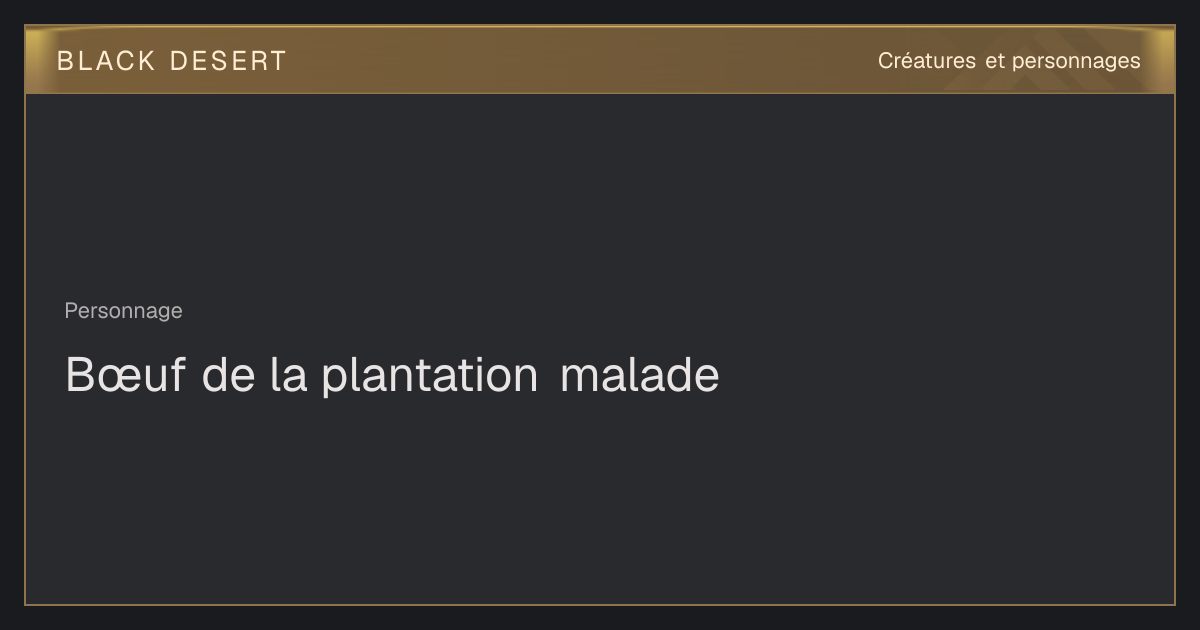
Task: Select the Personnage category label
Action: [123, 311]
